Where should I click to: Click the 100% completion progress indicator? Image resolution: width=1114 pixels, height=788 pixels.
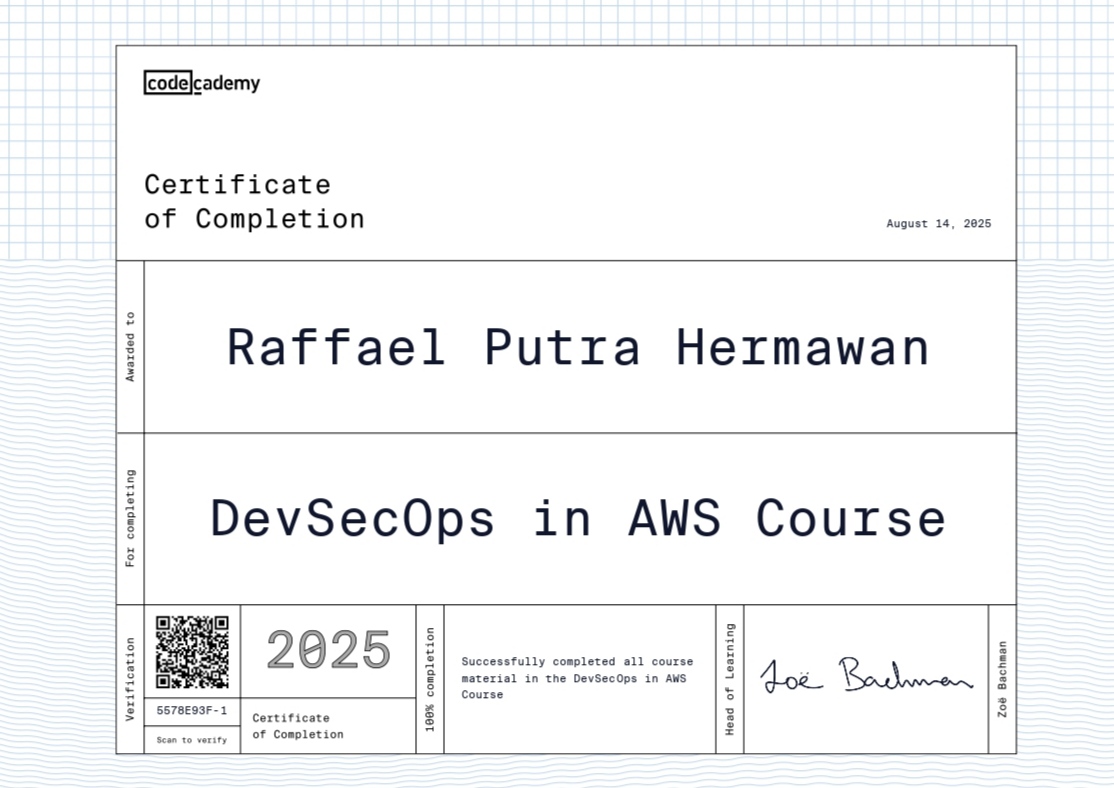tap(430, 677)
